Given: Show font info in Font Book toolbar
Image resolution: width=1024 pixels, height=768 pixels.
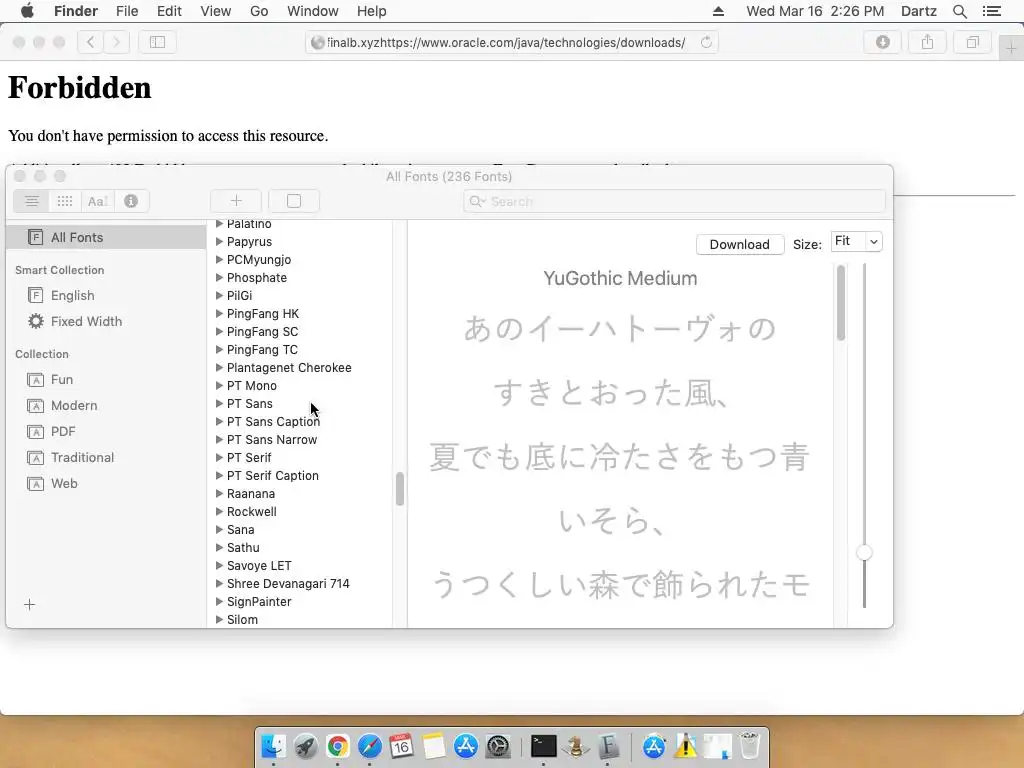Looking at the screenshot, I should pyautogui.click(x=131, y=201).
